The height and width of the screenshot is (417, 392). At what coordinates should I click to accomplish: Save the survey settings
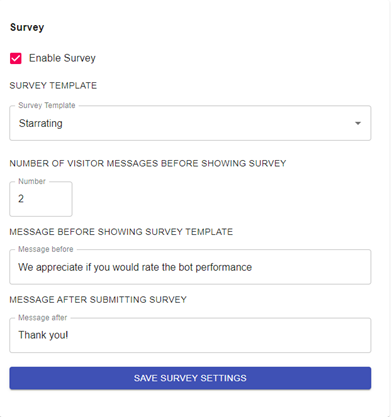[190, 378]
